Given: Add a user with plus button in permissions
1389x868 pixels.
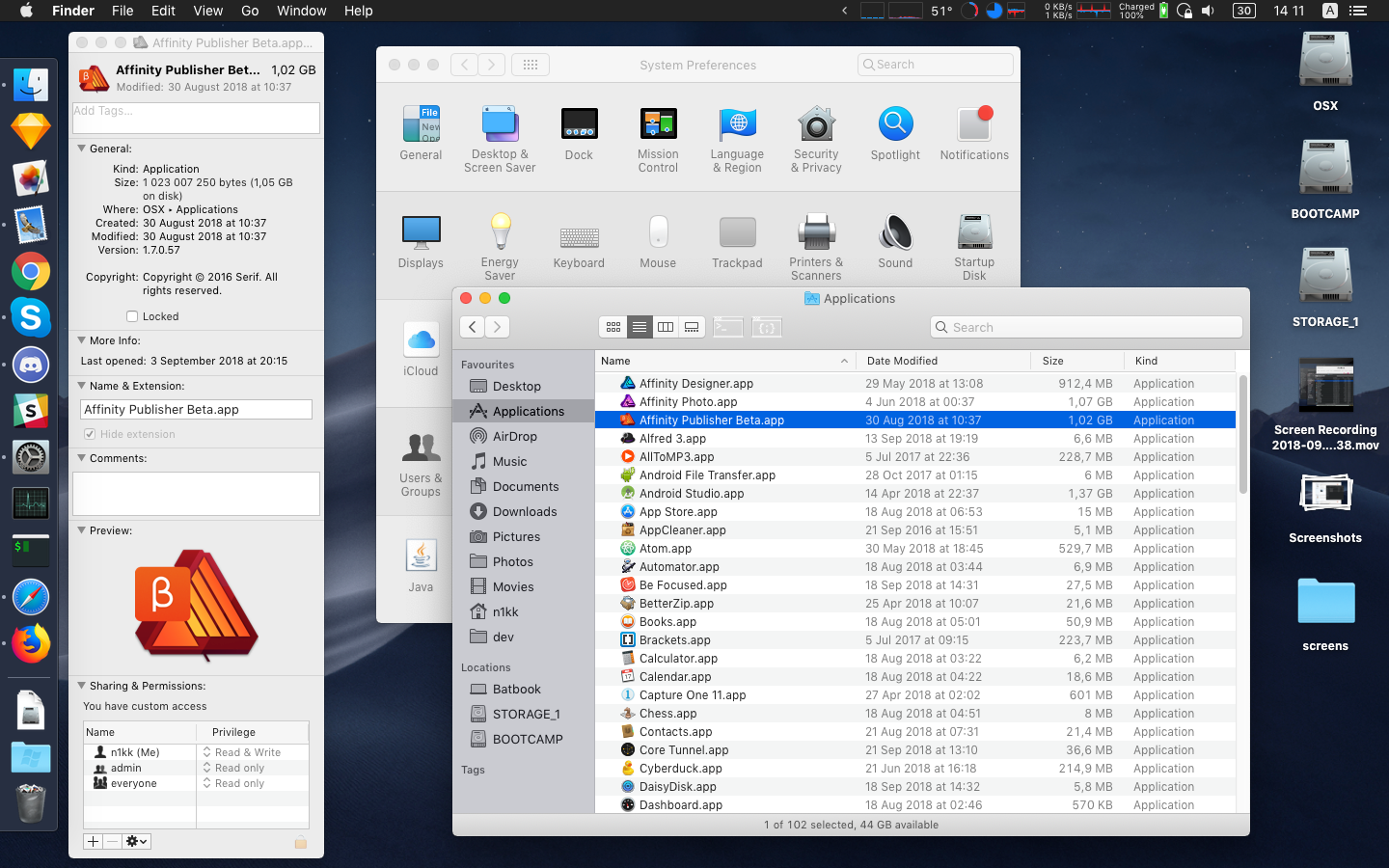Looking at the screenshot, I should tap(93, 841).
